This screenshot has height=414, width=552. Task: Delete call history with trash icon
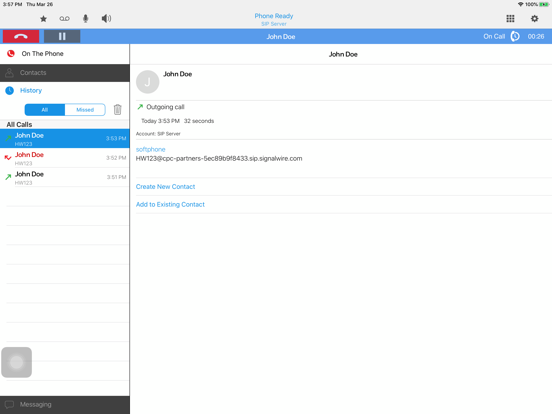tap(118, 109)
